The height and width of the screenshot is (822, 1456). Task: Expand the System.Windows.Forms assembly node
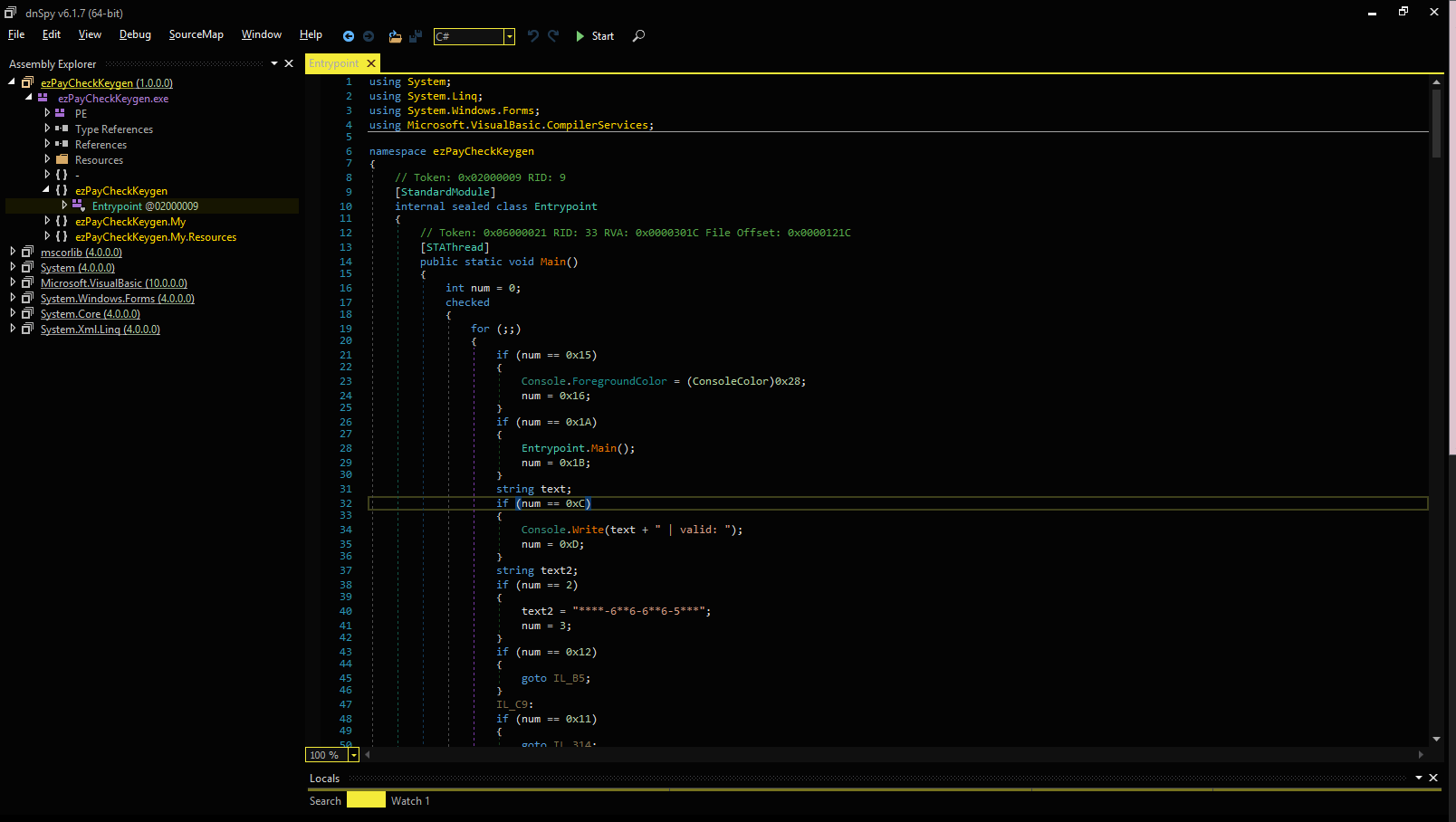tap(13, 298)
